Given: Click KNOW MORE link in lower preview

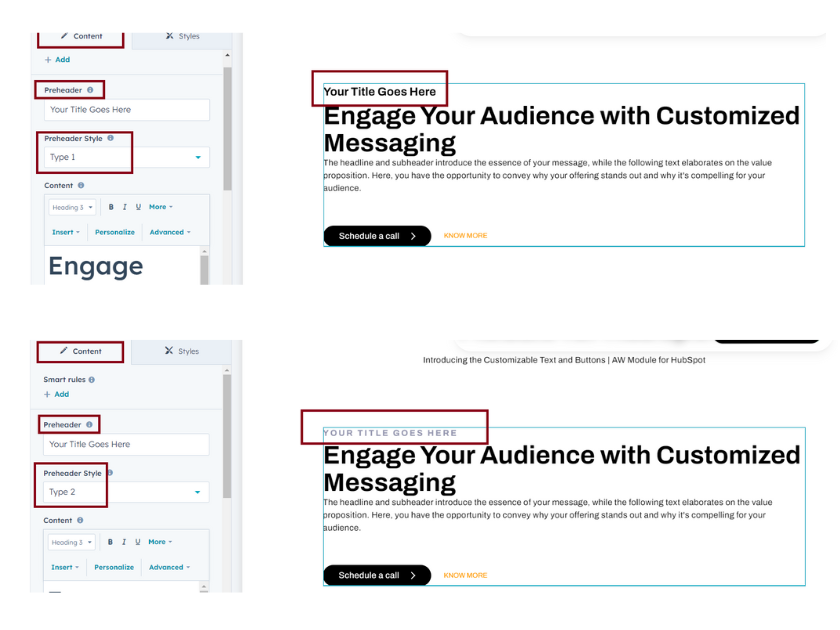Looking at the screenshot, I should tap(465, 575).
